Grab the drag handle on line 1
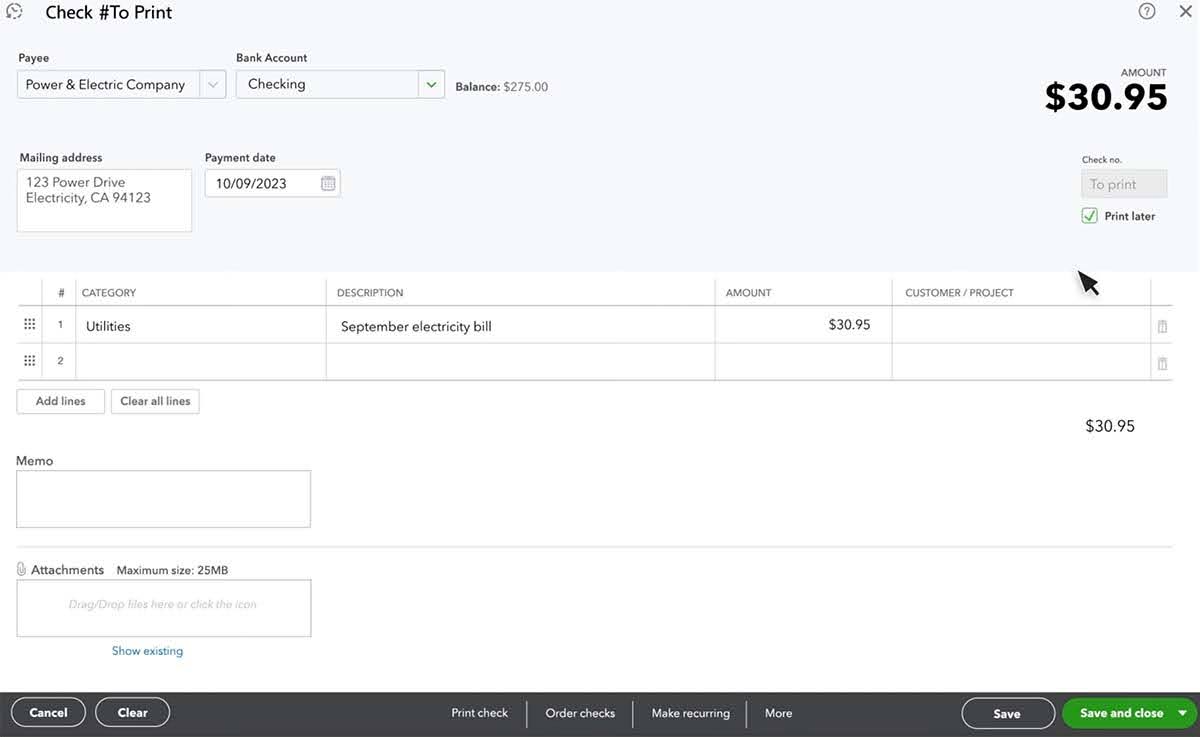1200x737 pixels. coord(29,323)
